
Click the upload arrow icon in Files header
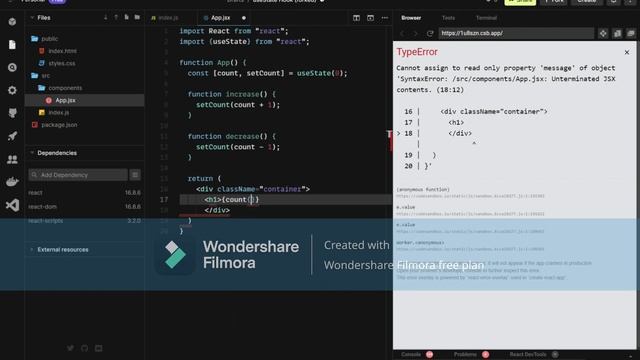pyautogui.click(x=116, y=18)
